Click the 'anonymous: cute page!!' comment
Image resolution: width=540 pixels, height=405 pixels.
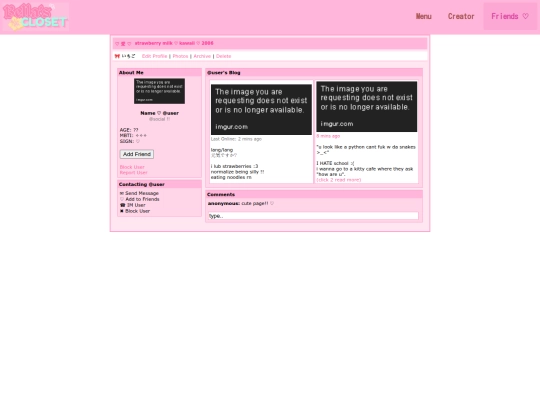click(x=240, y=203)
